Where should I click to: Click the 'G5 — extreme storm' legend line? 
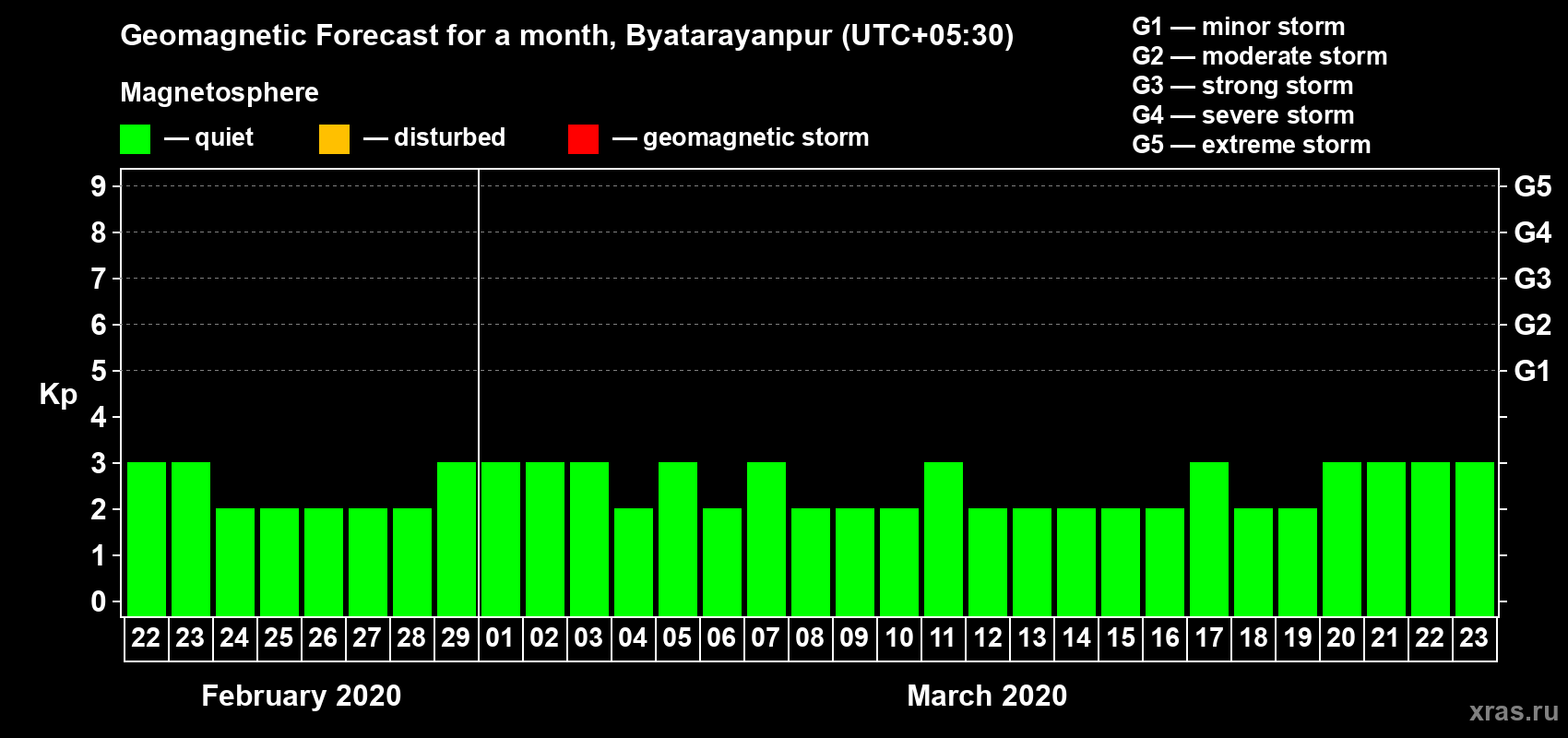pos(1252,145)
